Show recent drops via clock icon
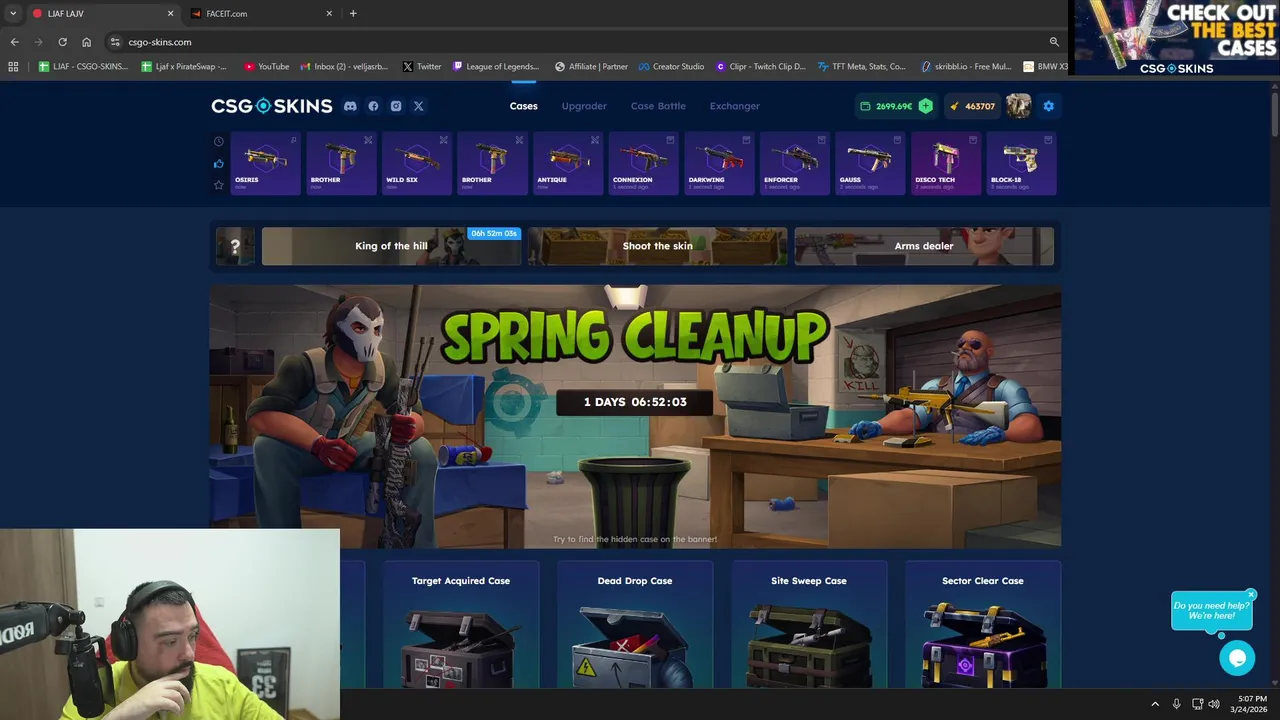Viewport: 1280px width, 720px height. (x=219, y=142)
